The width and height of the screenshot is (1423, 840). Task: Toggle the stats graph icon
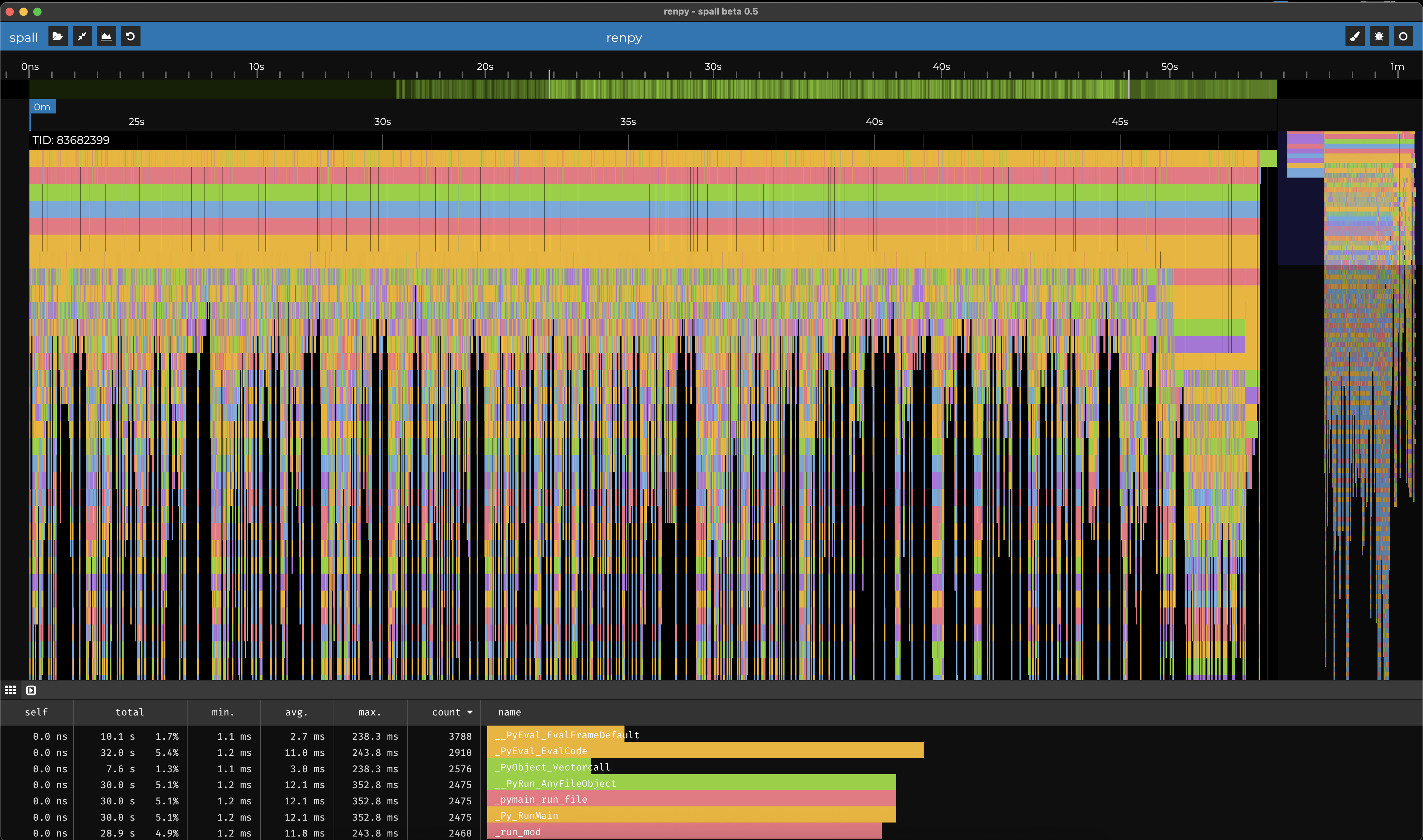click(106, 37)
